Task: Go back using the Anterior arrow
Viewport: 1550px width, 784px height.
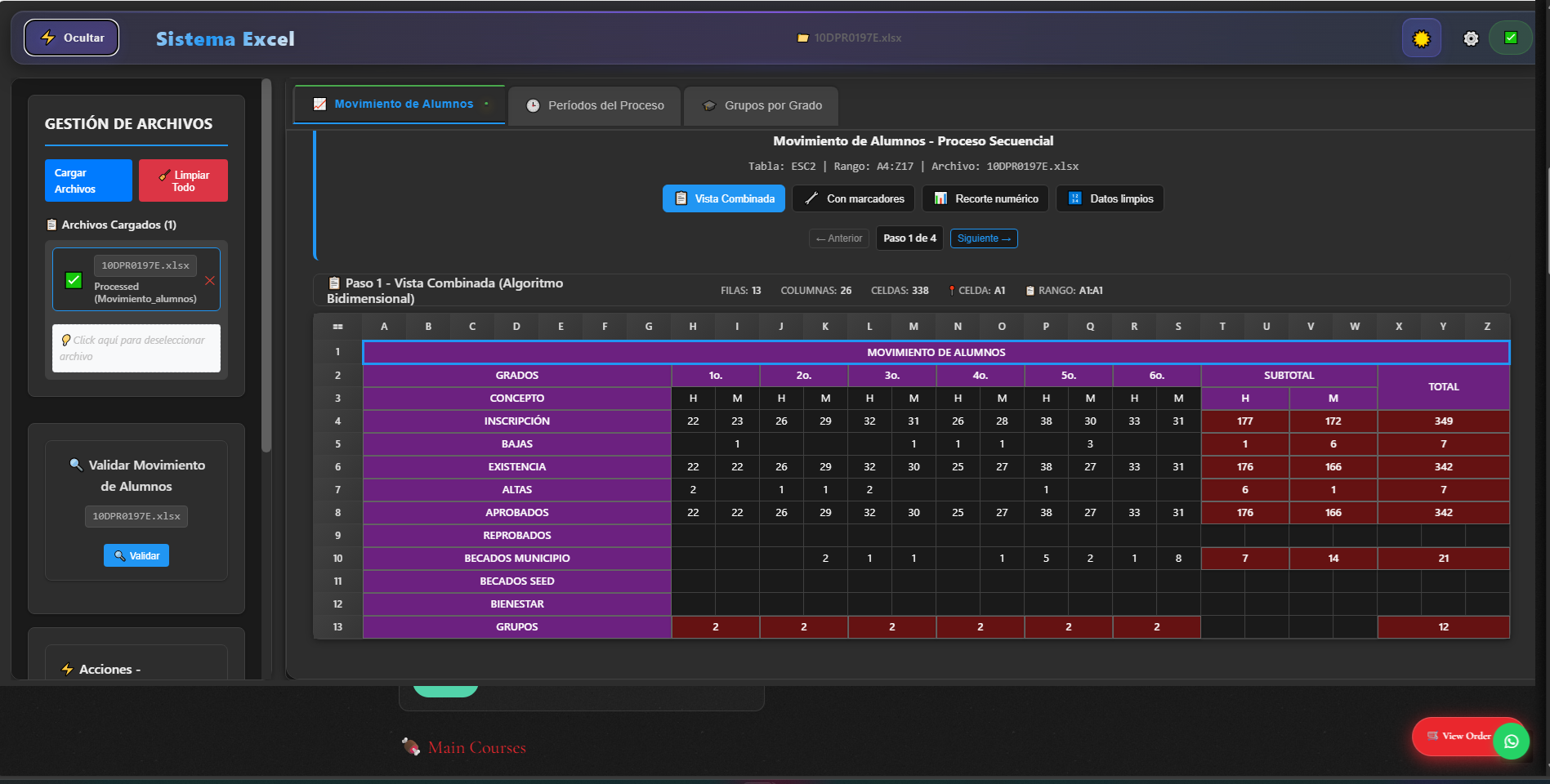Action: point(838,238)
